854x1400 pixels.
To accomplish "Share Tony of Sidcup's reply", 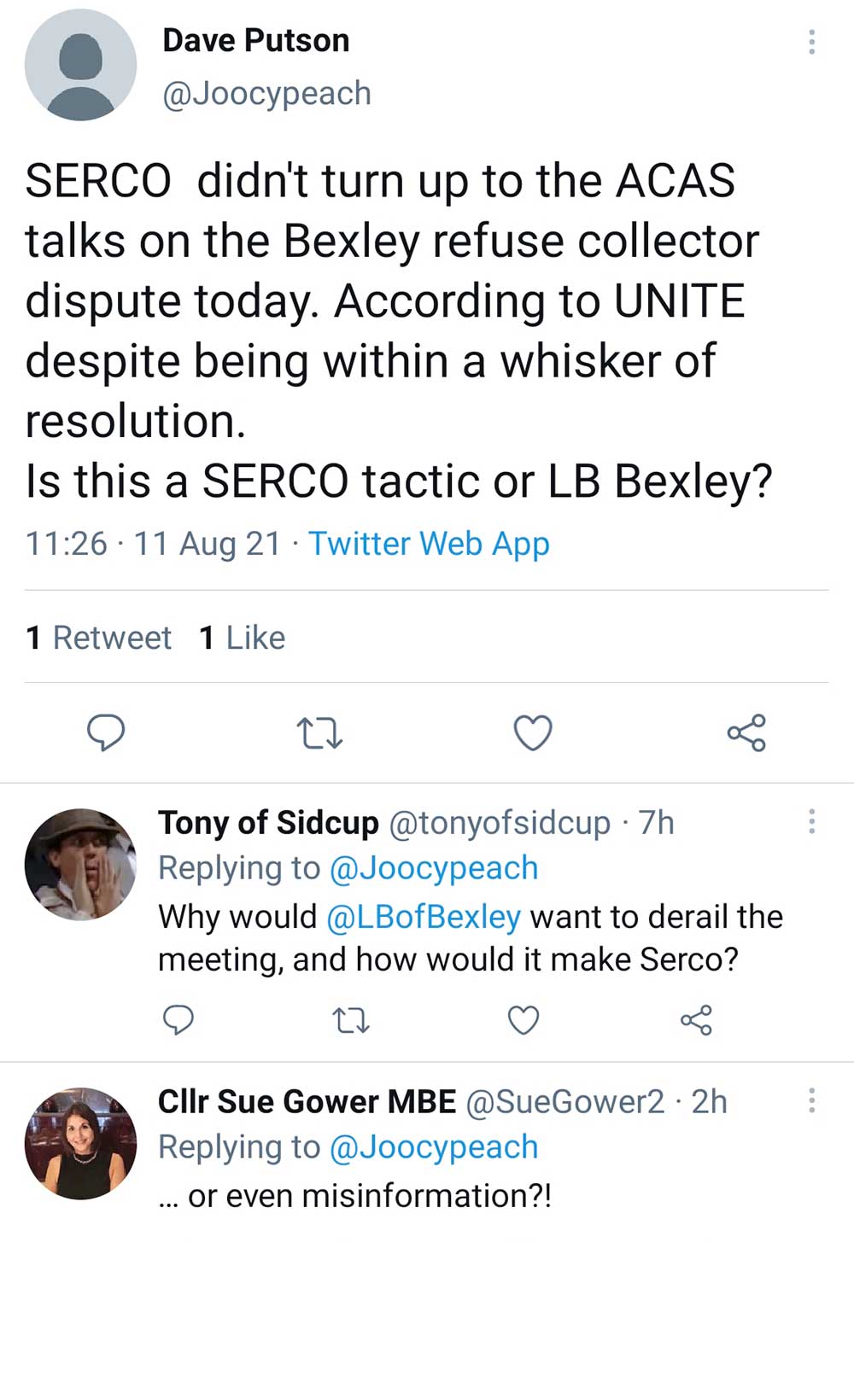I will (x=696, y=1019).
